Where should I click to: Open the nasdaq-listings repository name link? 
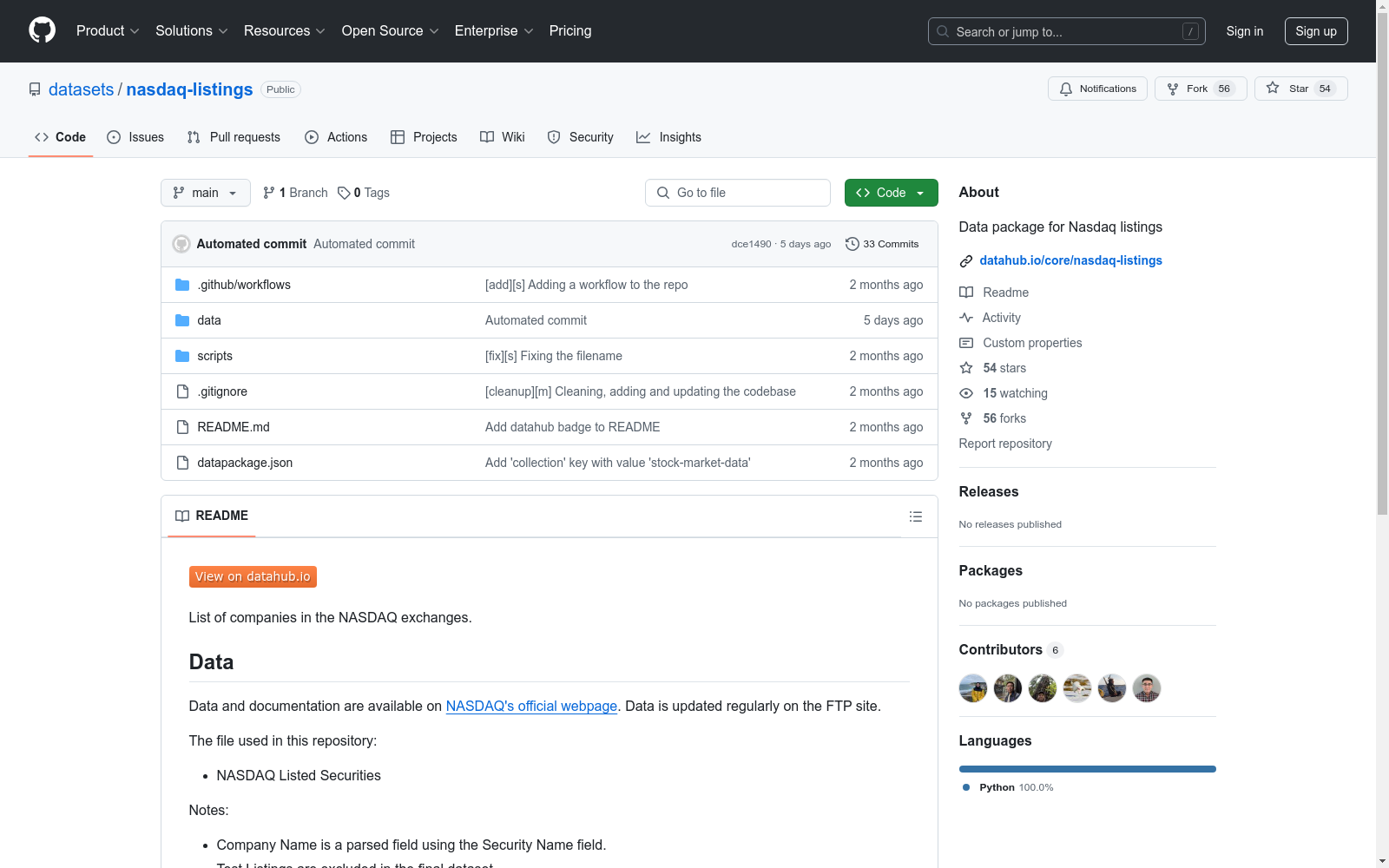point(189,89)
